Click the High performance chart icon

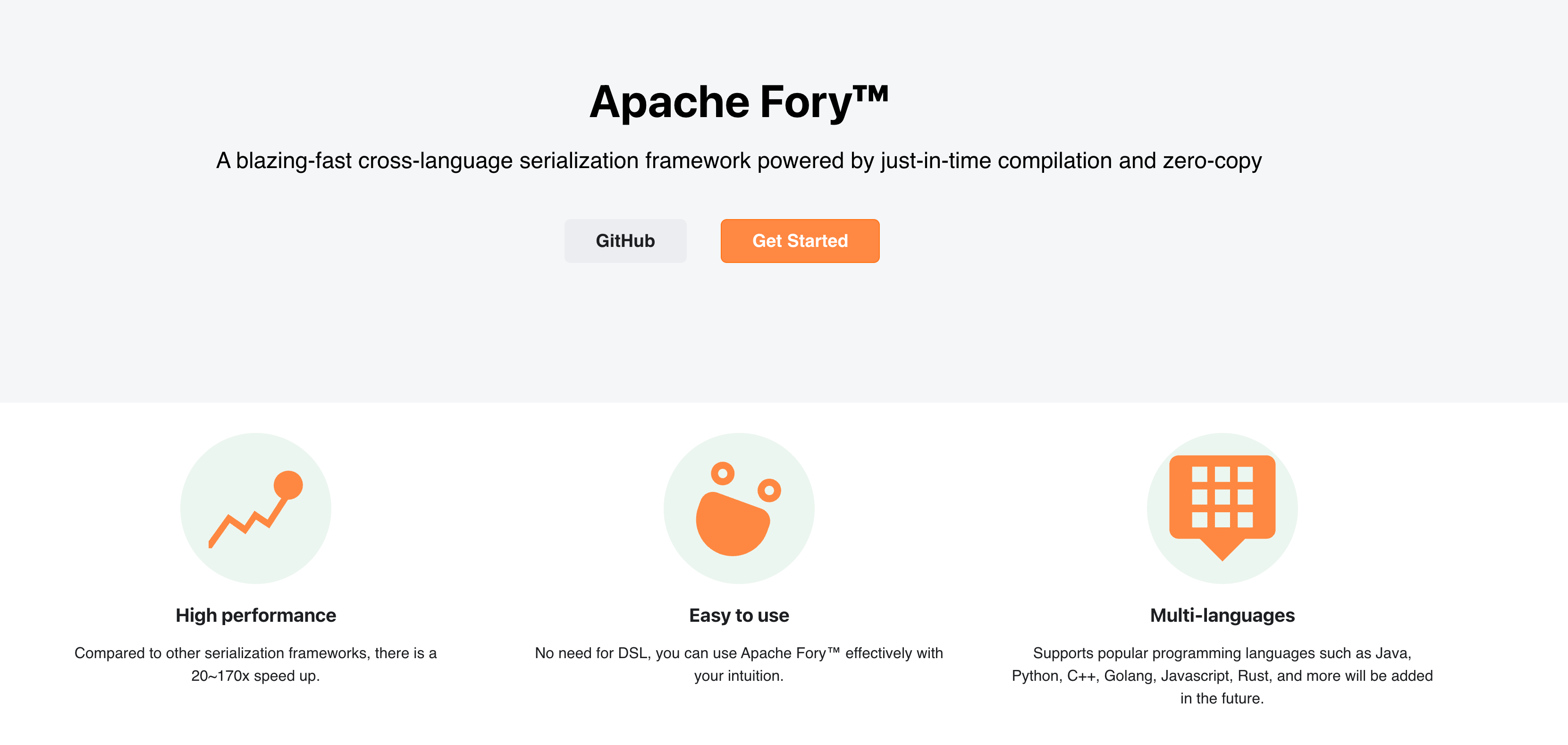click(256, 508)
